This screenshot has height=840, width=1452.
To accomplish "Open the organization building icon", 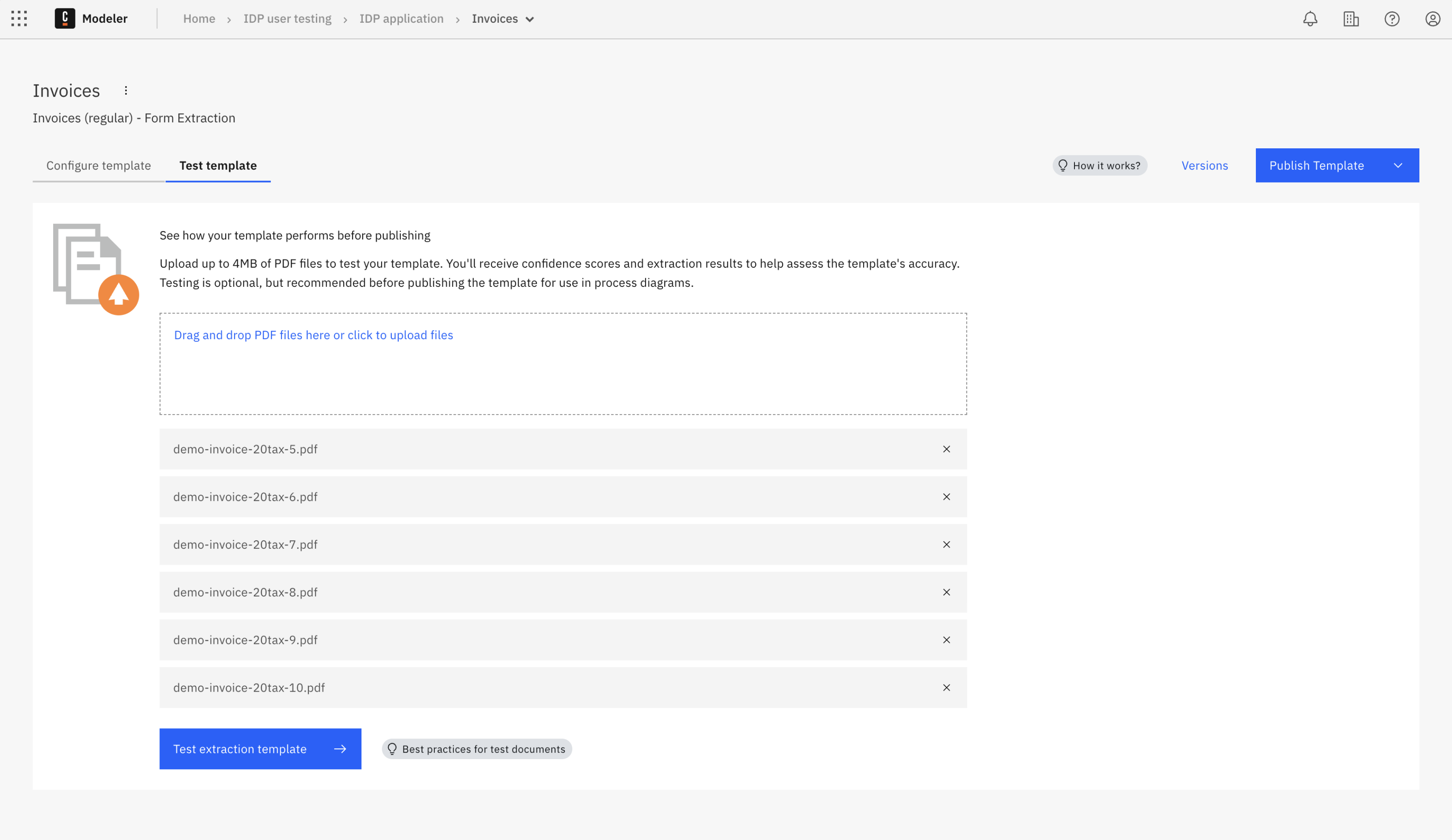I will [1351, 19].
